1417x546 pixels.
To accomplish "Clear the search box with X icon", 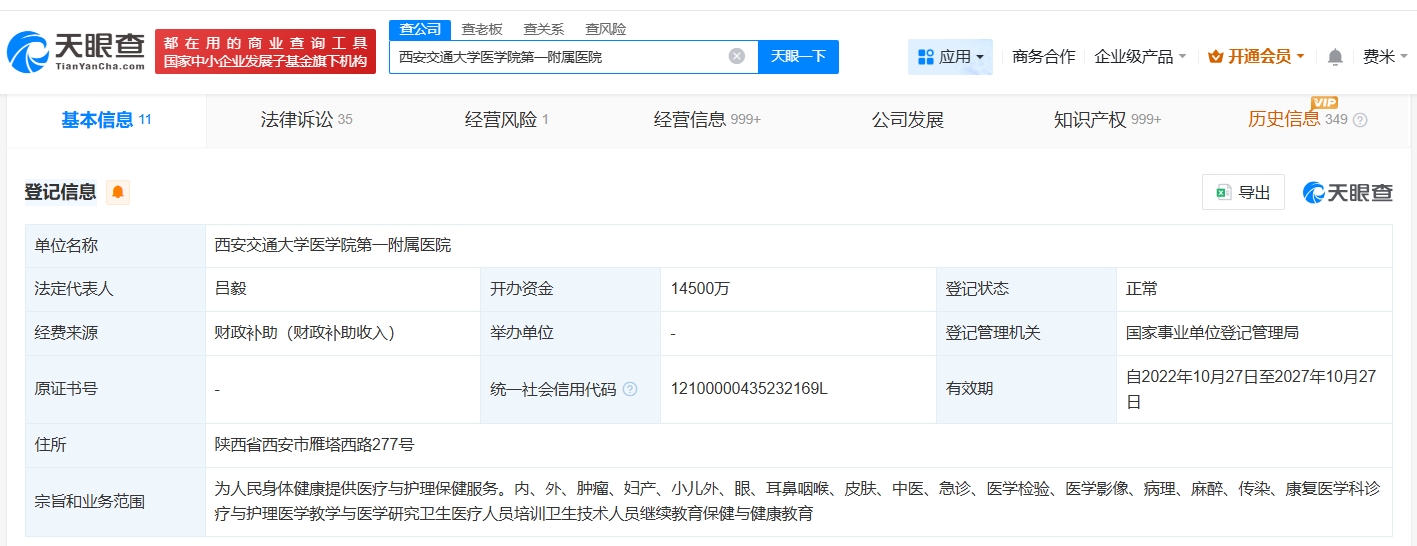I will [x=737, y=56].
